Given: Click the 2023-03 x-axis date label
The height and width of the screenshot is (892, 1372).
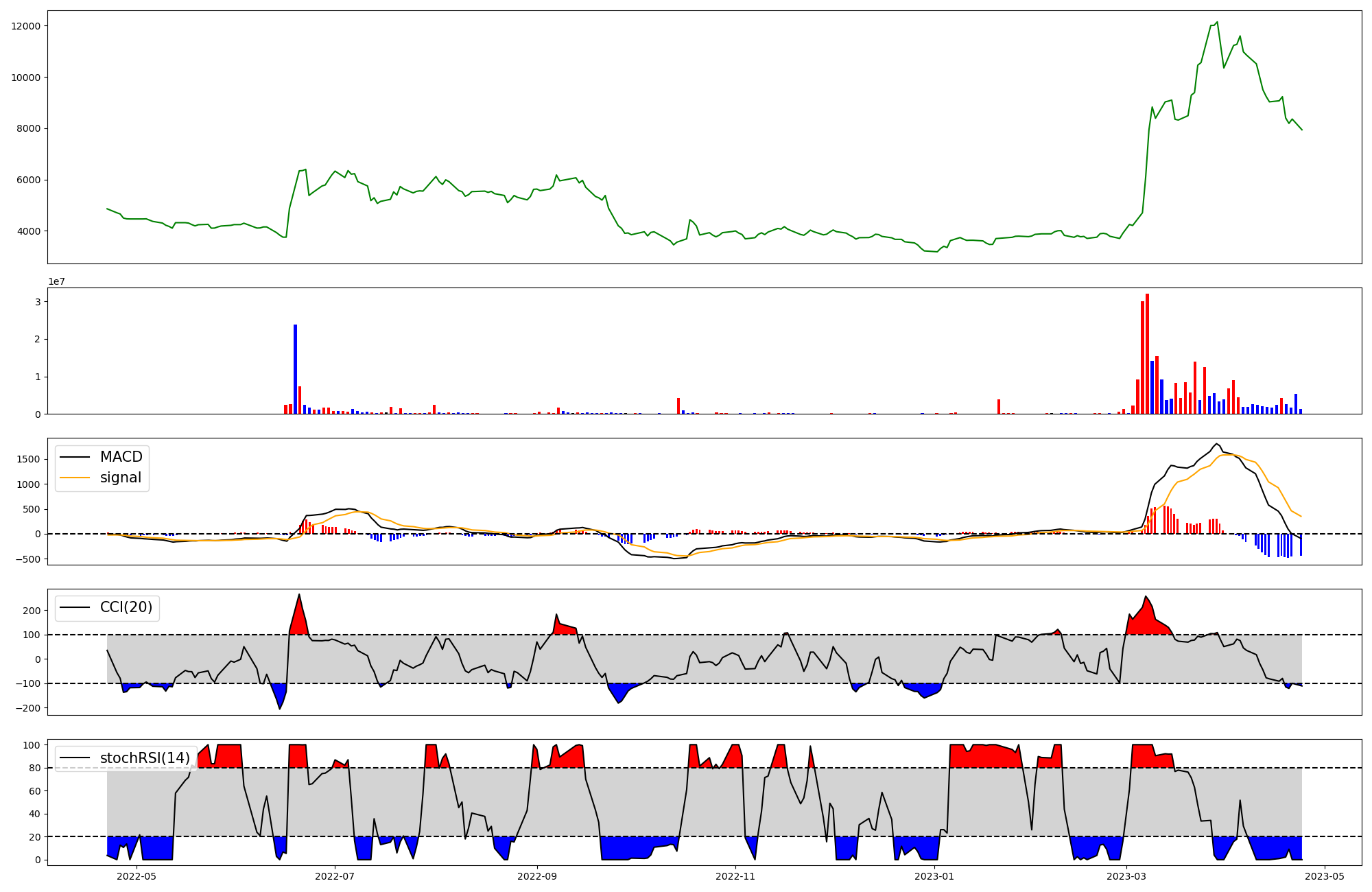Looking at the screenshot, I should pos(1126,876).
